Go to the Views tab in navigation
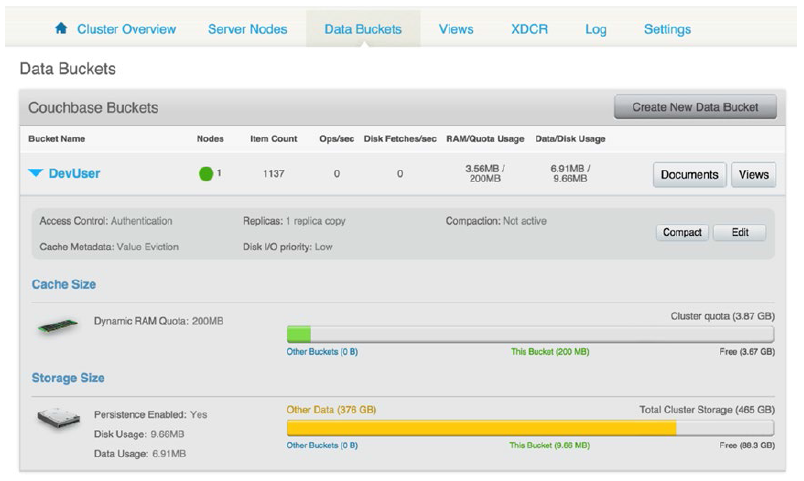Viewport: 804px width, 481px height. [x=456, y=29]
